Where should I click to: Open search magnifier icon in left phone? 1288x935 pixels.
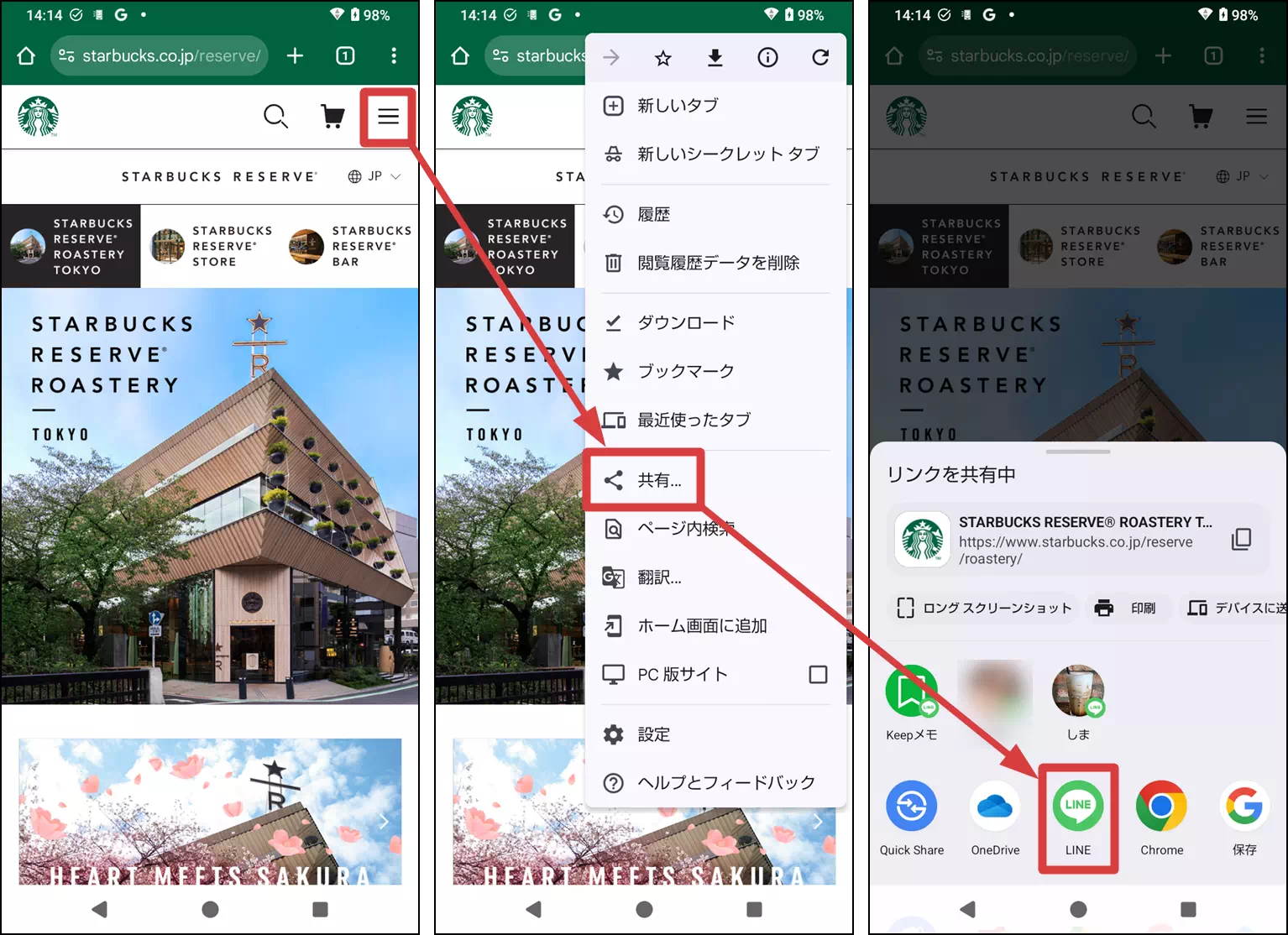click(x=275, y=116)
